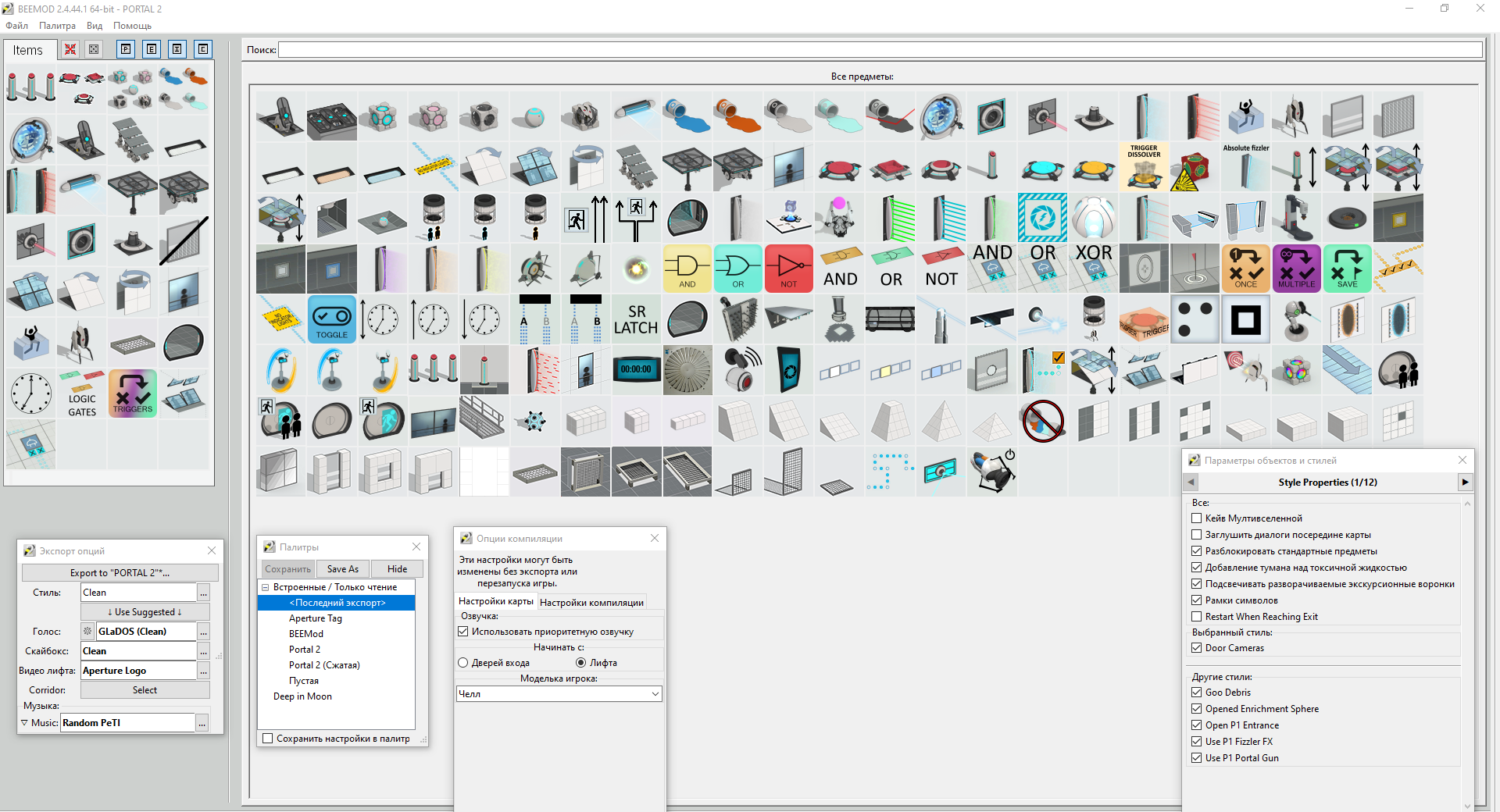Toggle the E window button in toolbar
This screenshot has width=1500, height=812.
point(152,49)
